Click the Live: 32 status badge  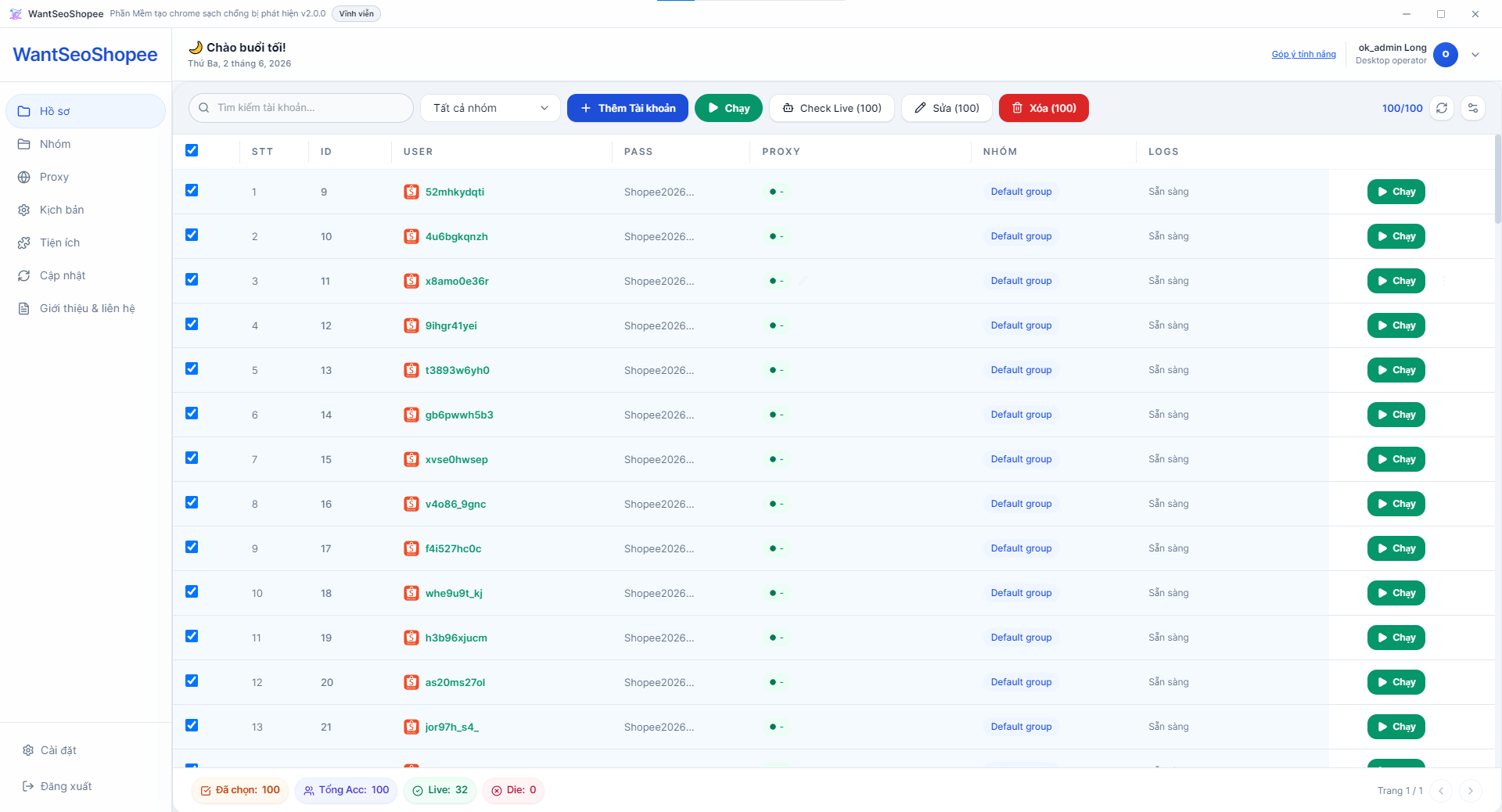tap(440, 790)
